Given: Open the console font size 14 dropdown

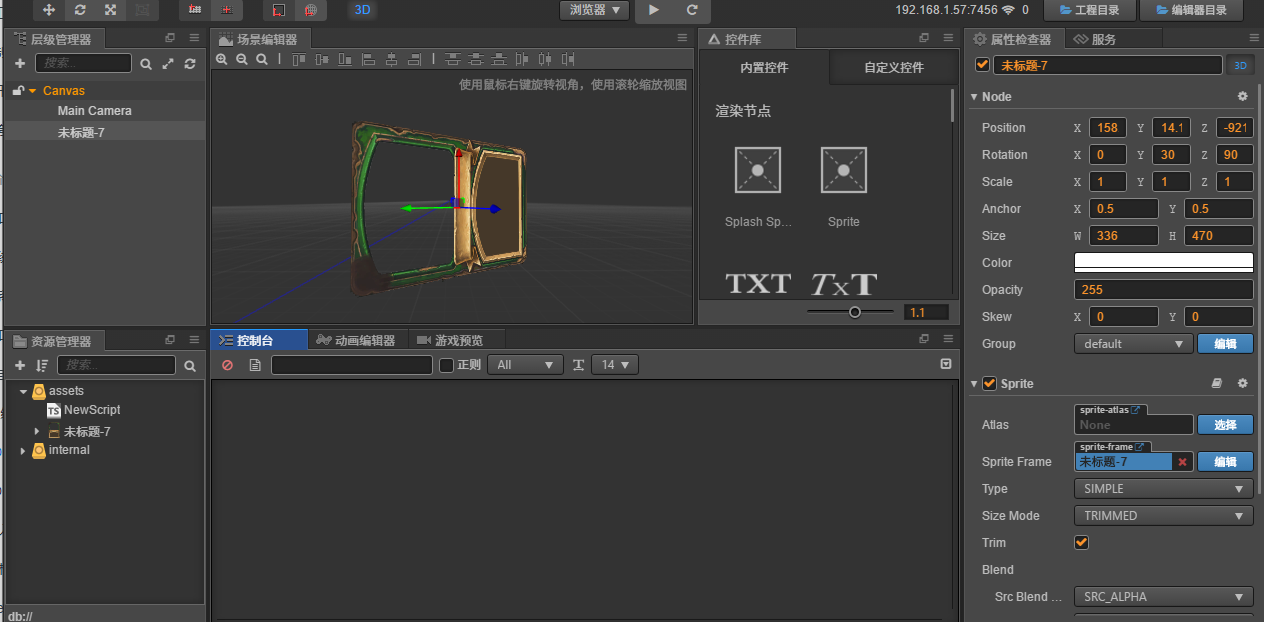Looking at the screenshot, I should coord(615,365).
